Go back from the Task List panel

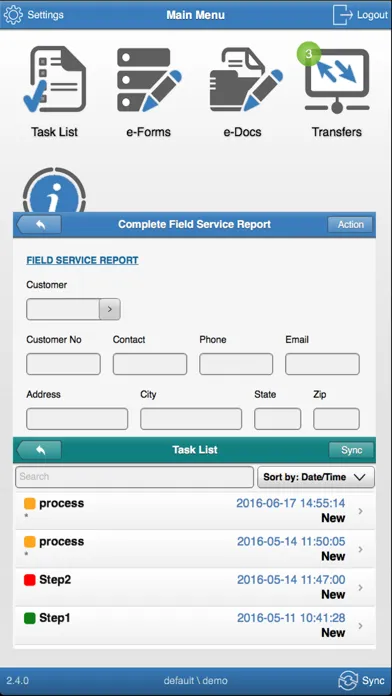[39, 450]
